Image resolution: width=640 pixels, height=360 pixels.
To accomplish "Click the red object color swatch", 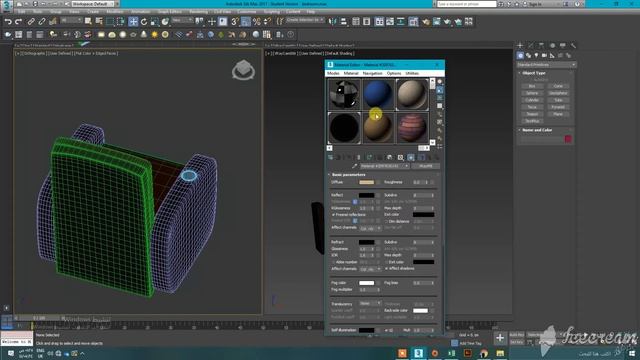I will coord(568,139).
